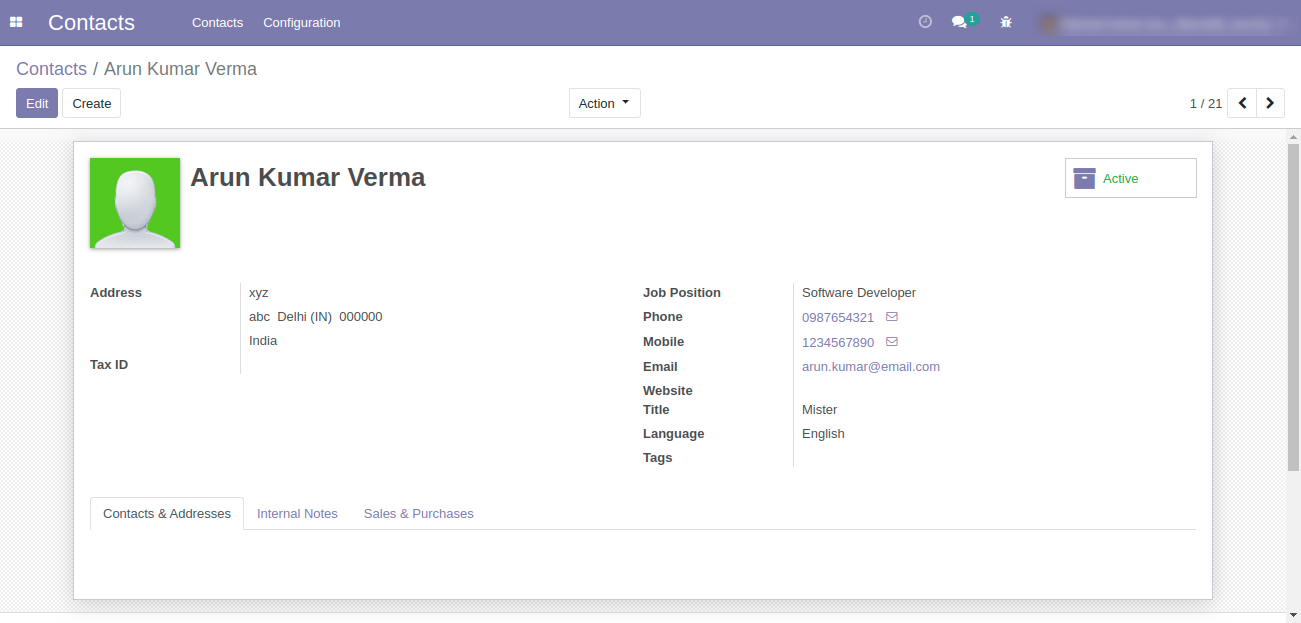Open the Contacts menu item
Viewport: 1301px width, 623px height.
[217, 22]
